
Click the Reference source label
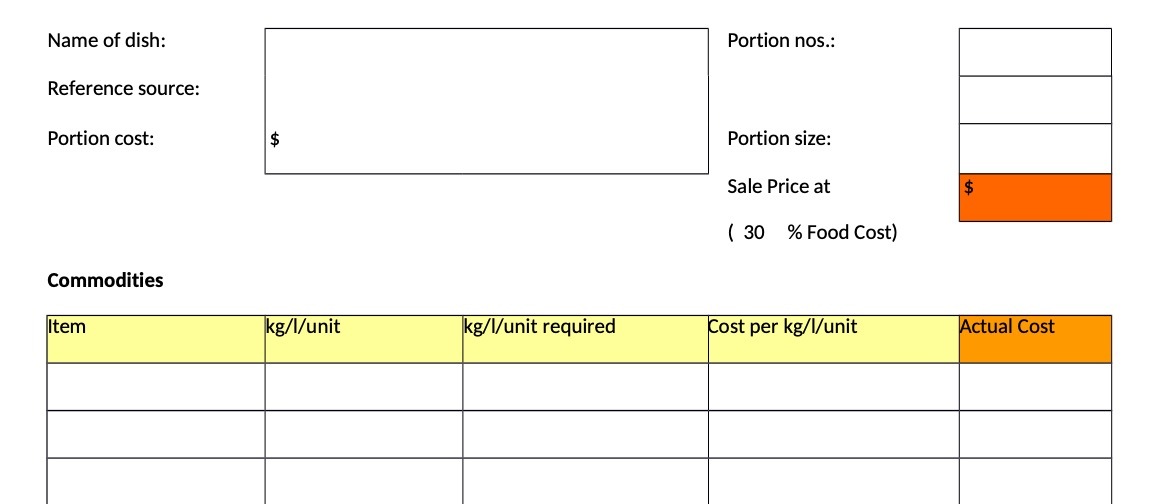coord(124,89)
